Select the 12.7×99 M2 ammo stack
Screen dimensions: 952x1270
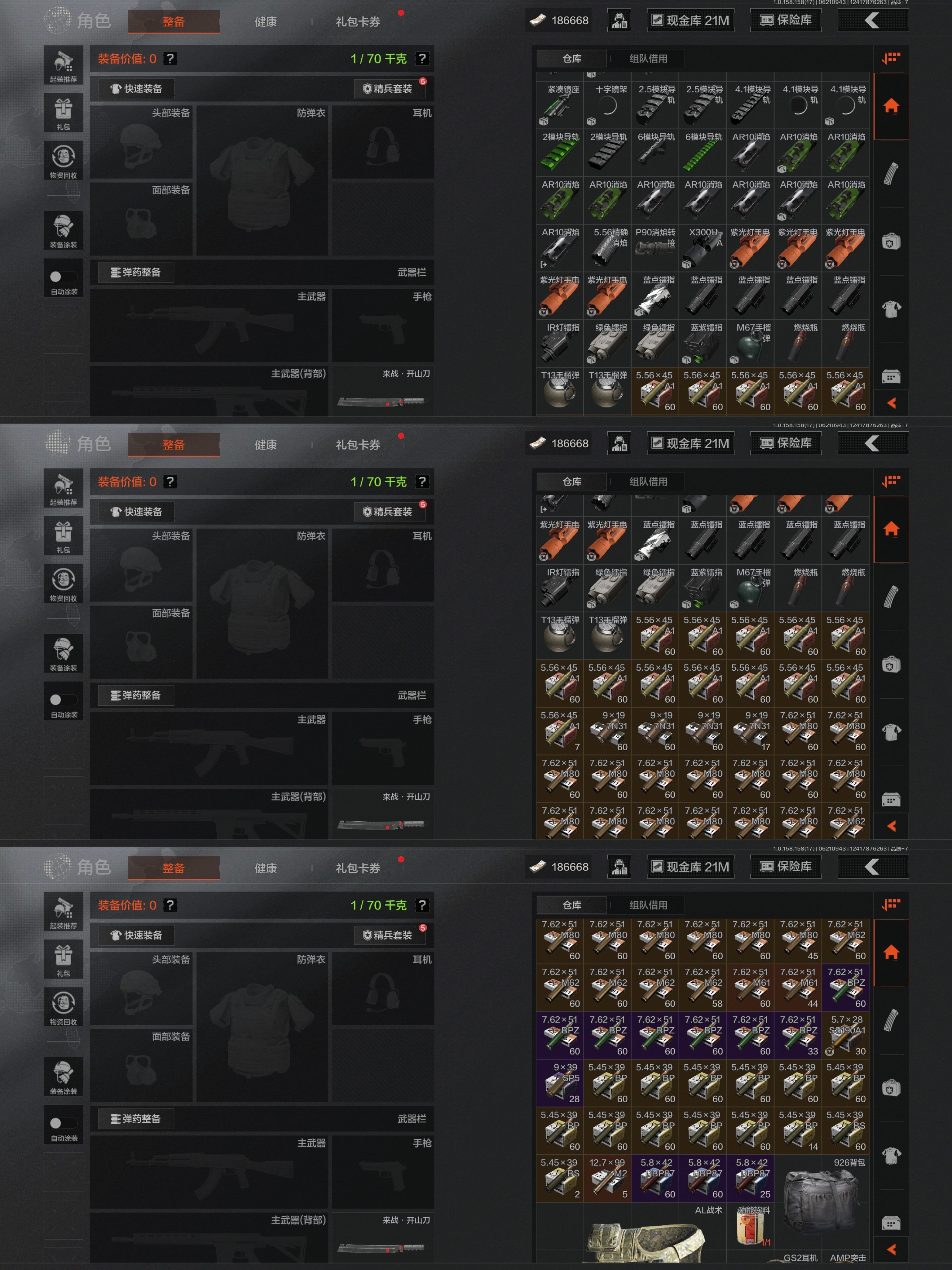point(607,1179)
